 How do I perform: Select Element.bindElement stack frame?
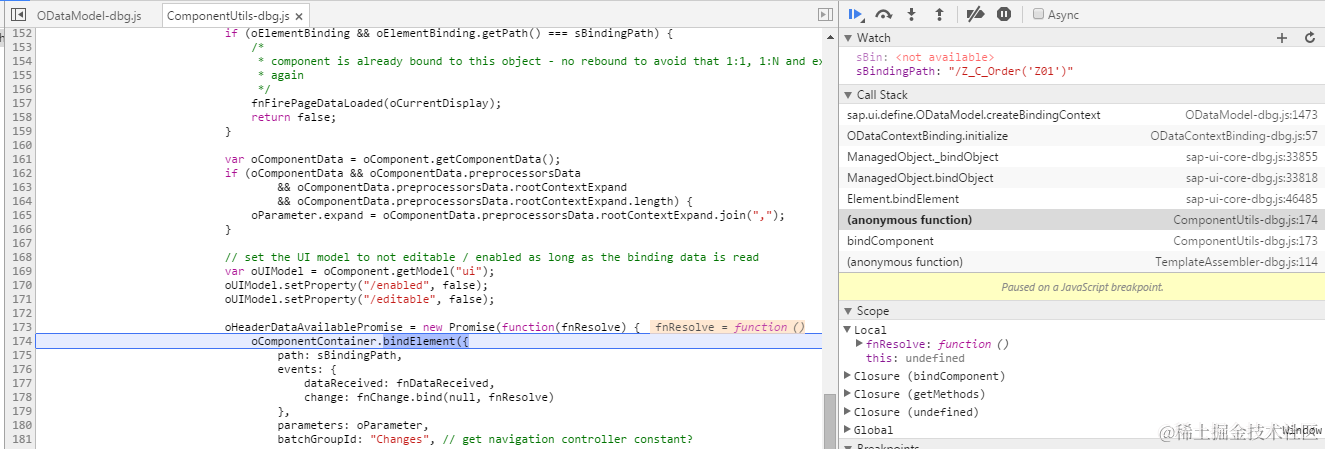pyautogui.click(x=1082, y=199)
